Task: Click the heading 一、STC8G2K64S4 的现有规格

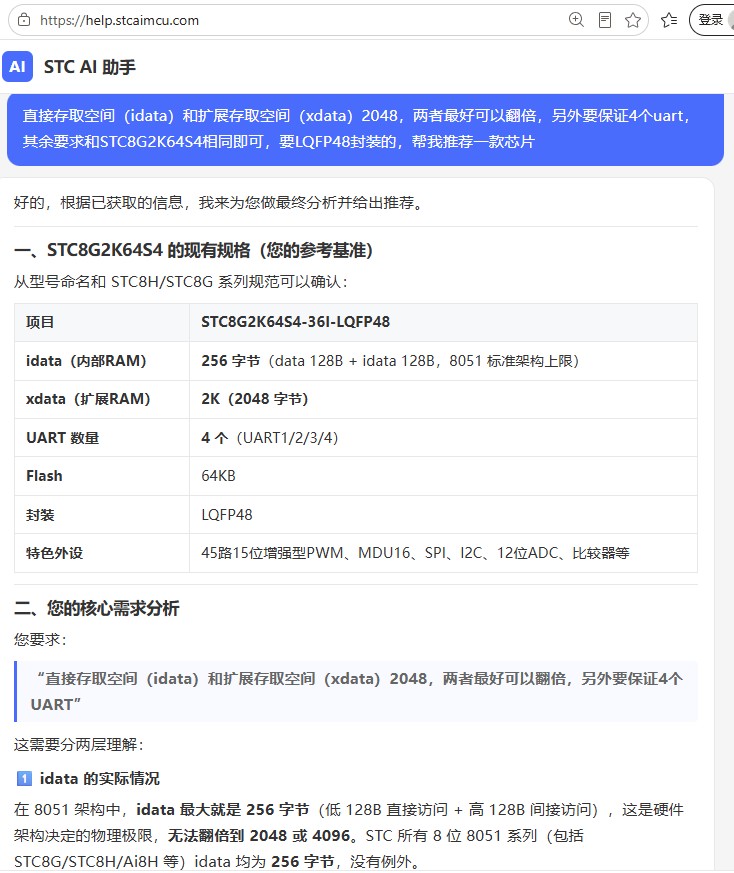Action: (x=193, y=251)
